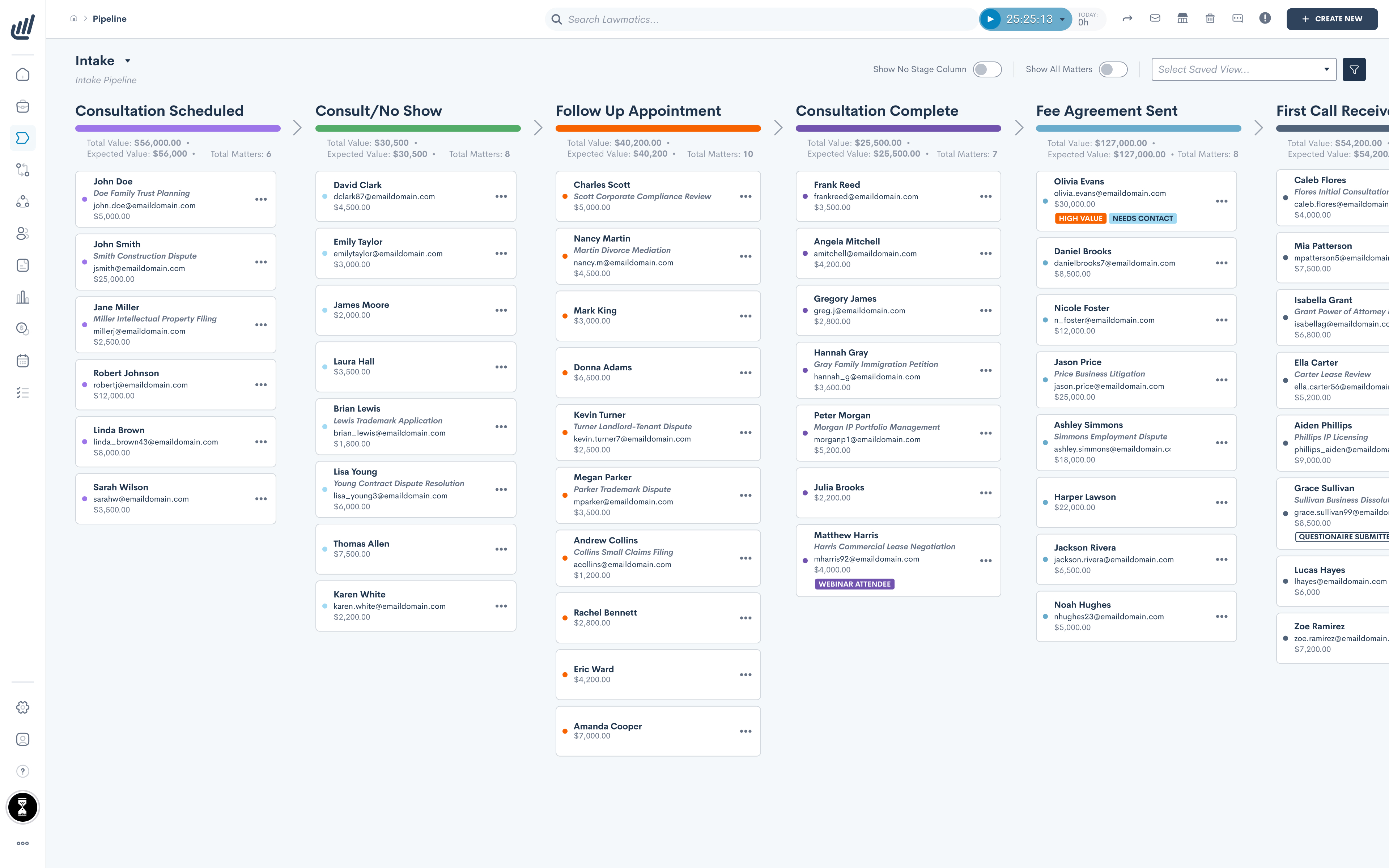
Task: Open the Matters briefcase icon in sidebar
Action: (x=23, y=106)
